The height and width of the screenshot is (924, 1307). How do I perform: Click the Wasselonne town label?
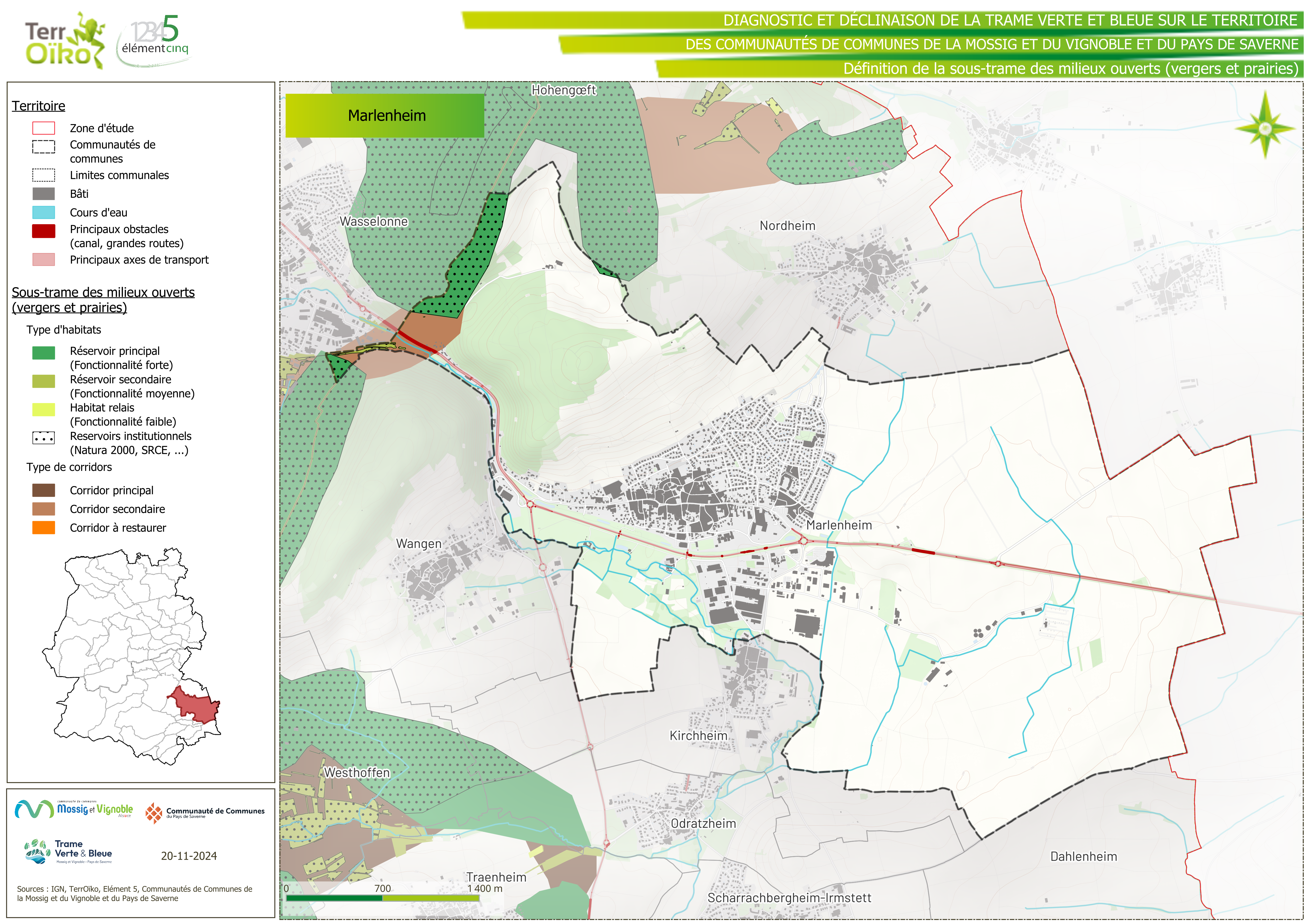pos(373,222)
